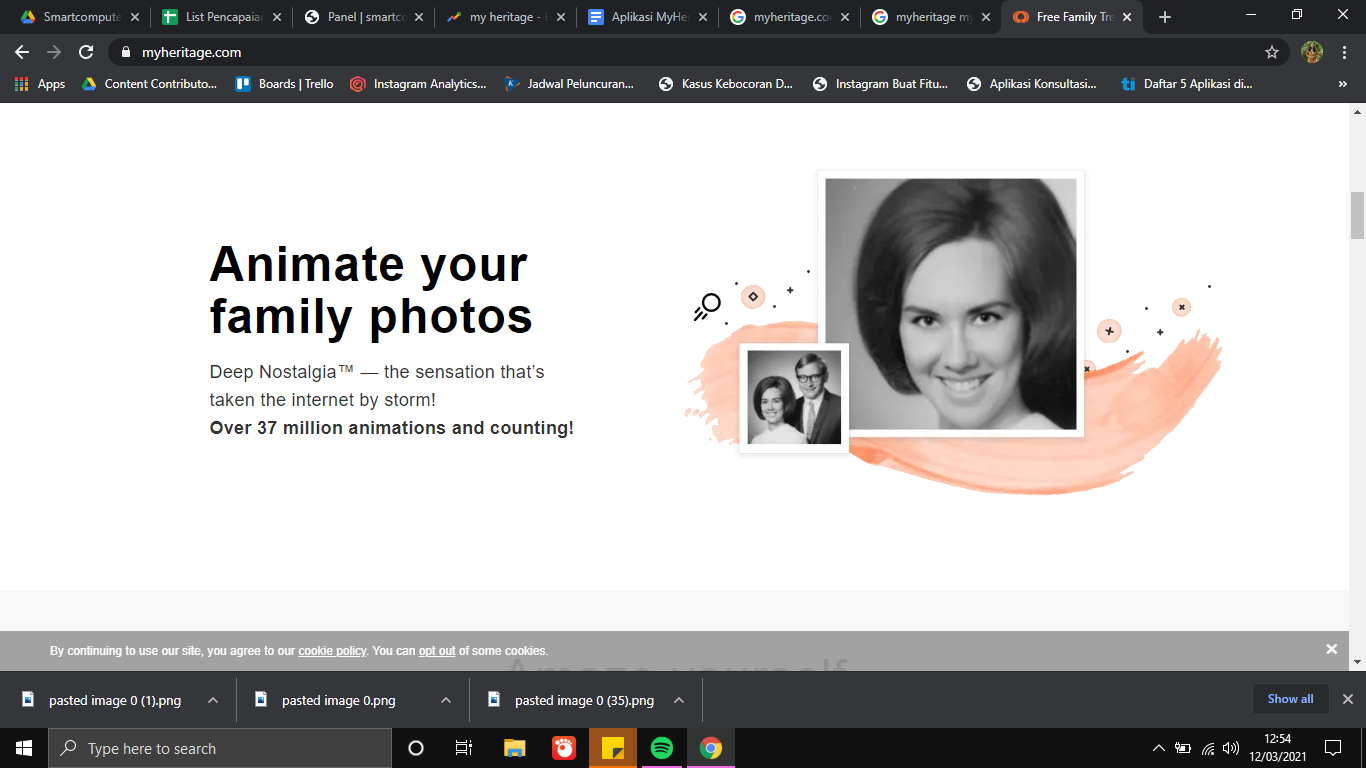This screenshot has width=1366, height=768.
Task: Click the small couple photo thumbnail
Action: (794, 397)
